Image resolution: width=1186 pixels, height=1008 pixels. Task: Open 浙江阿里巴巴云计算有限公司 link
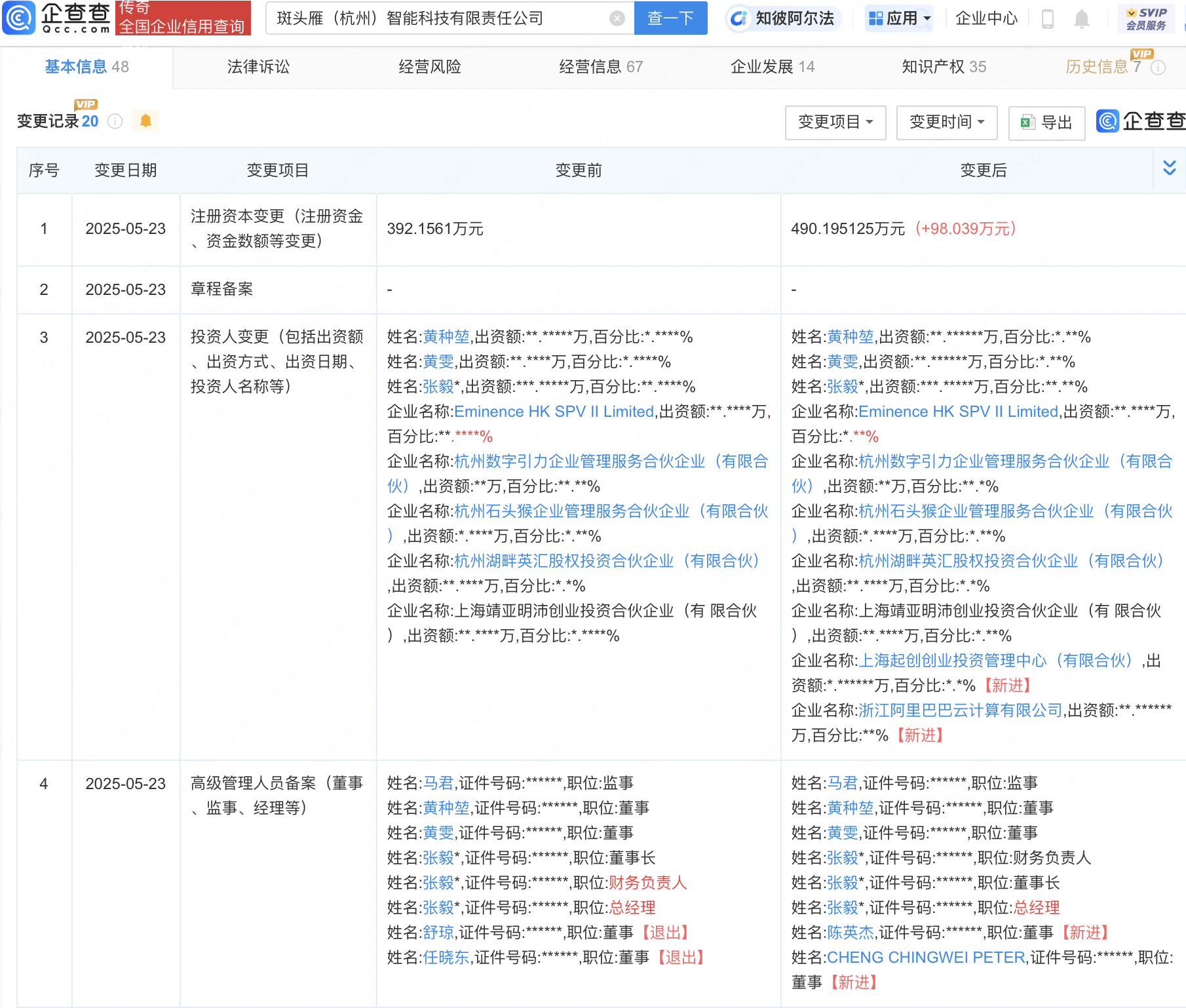coord(960,710)
